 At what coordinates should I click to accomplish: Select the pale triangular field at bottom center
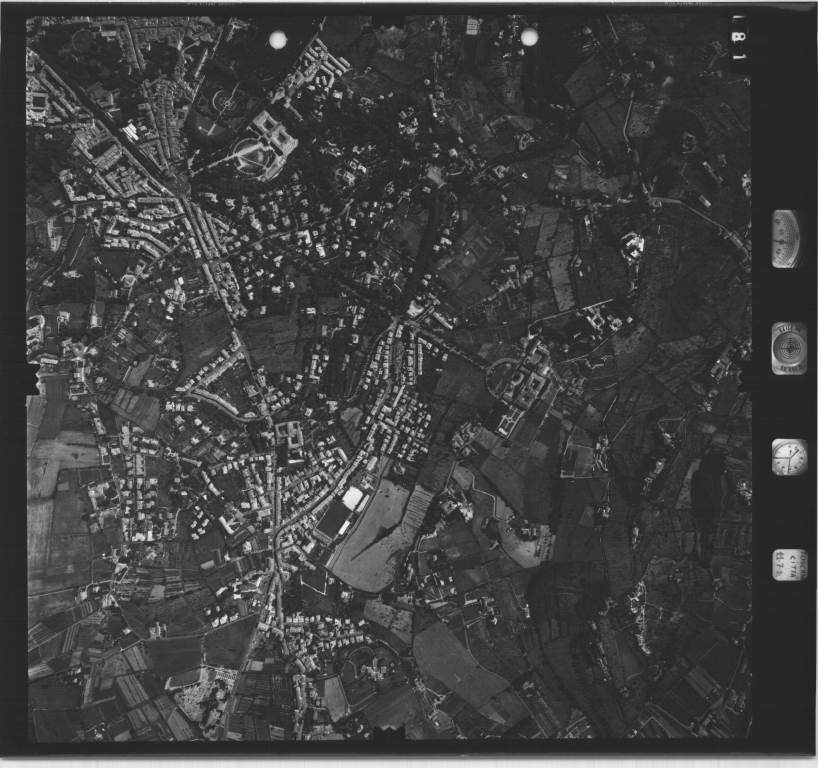point(445,655)
